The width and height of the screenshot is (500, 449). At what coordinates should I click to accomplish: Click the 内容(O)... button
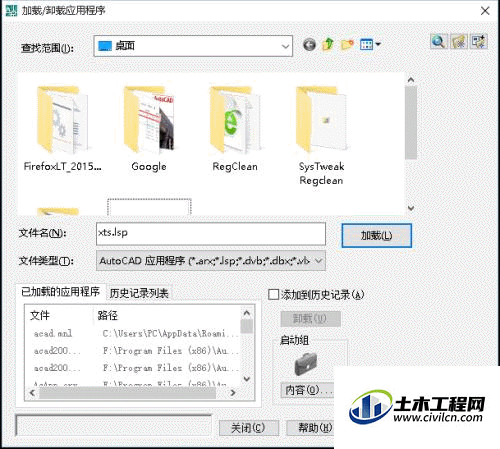[307, 390]
